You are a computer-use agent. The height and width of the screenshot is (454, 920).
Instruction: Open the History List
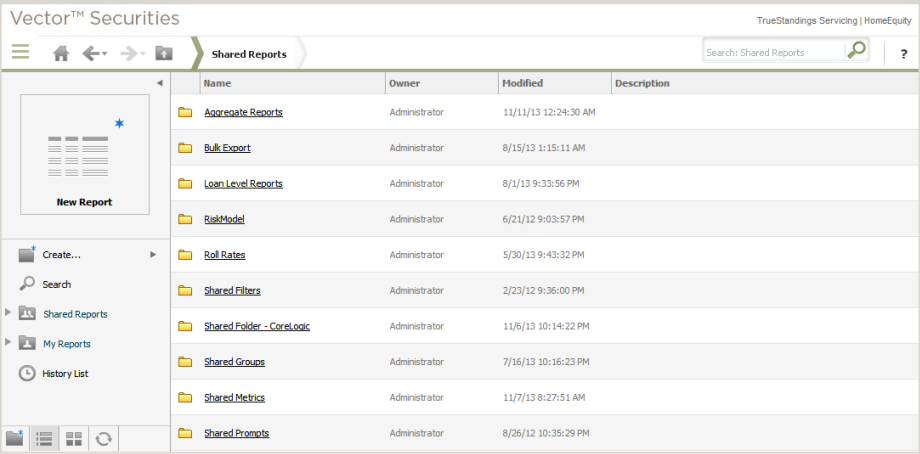tap(65, 374)
